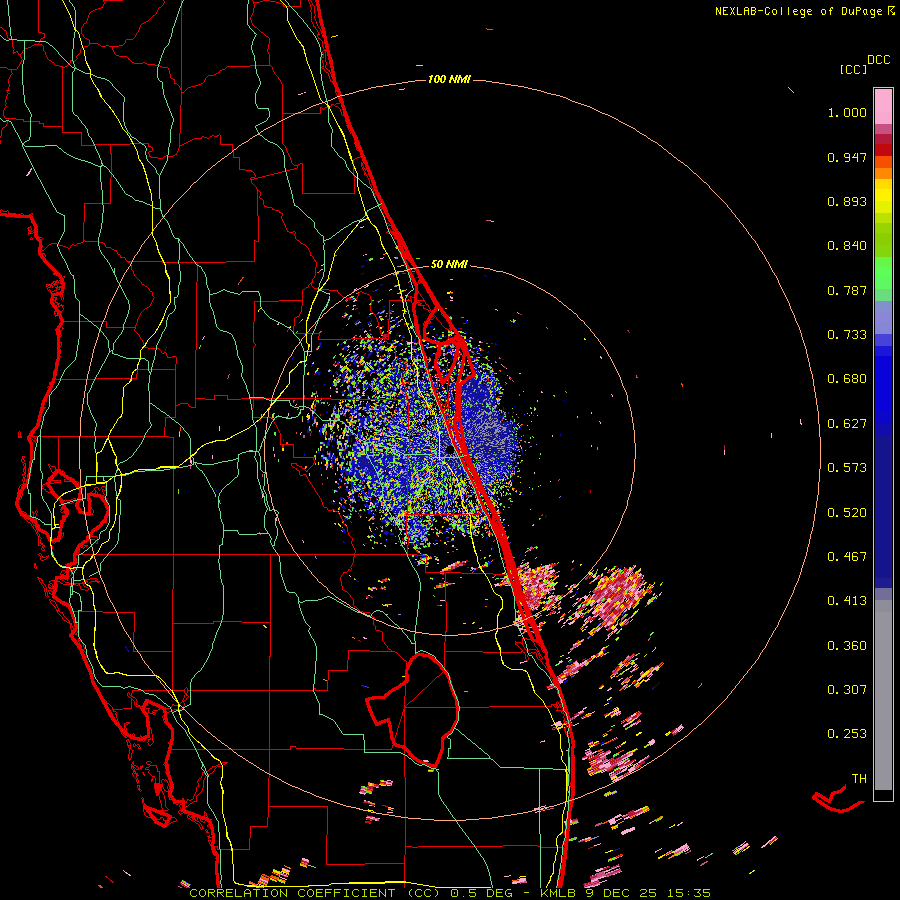Click the gray lower segment of color bar
Screen dimensions: 900x900
[x=883, y=695]
